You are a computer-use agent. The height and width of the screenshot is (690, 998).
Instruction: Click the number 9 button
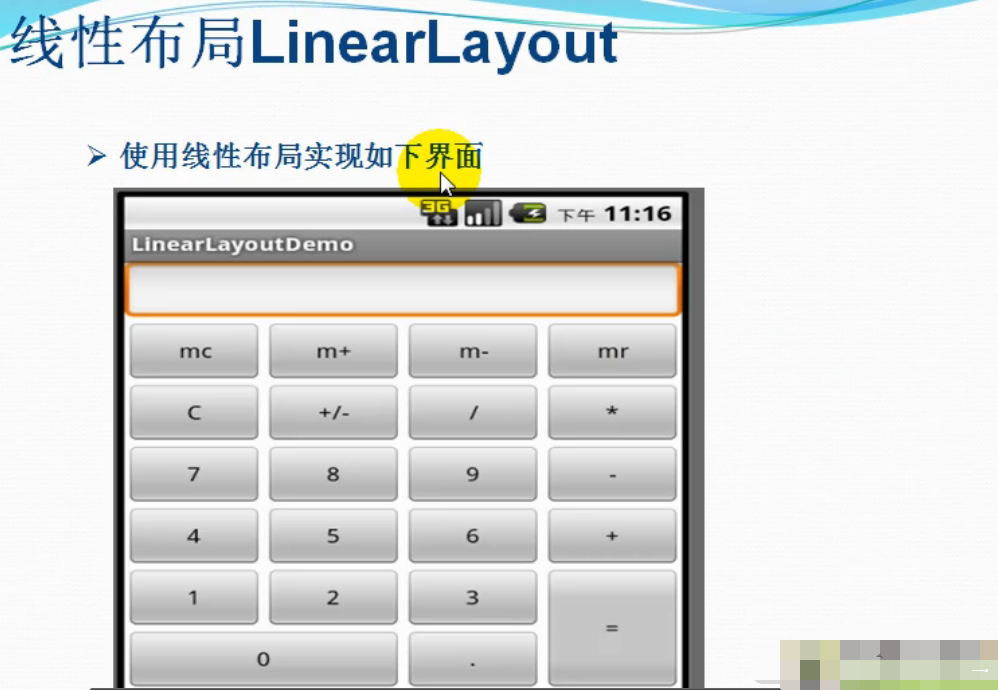click(473, 474)
